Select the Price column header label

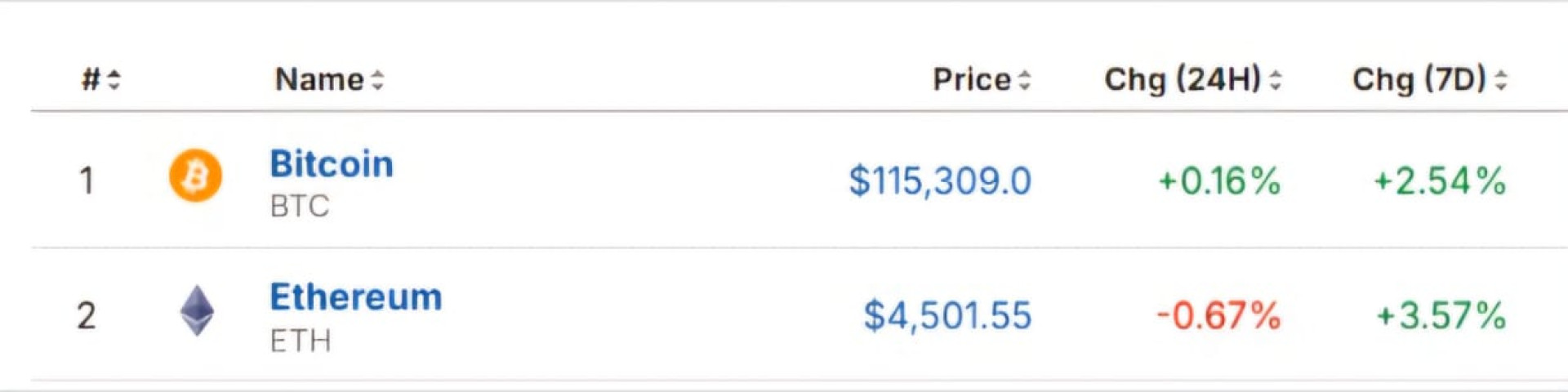pyautogui.click(x=972, y=79)
